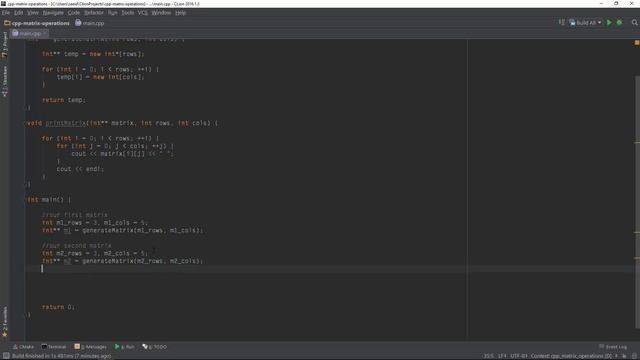This screenshot has height=360, width=640.
Task: Open the Help menu
Action: click(x=180, y=13)
